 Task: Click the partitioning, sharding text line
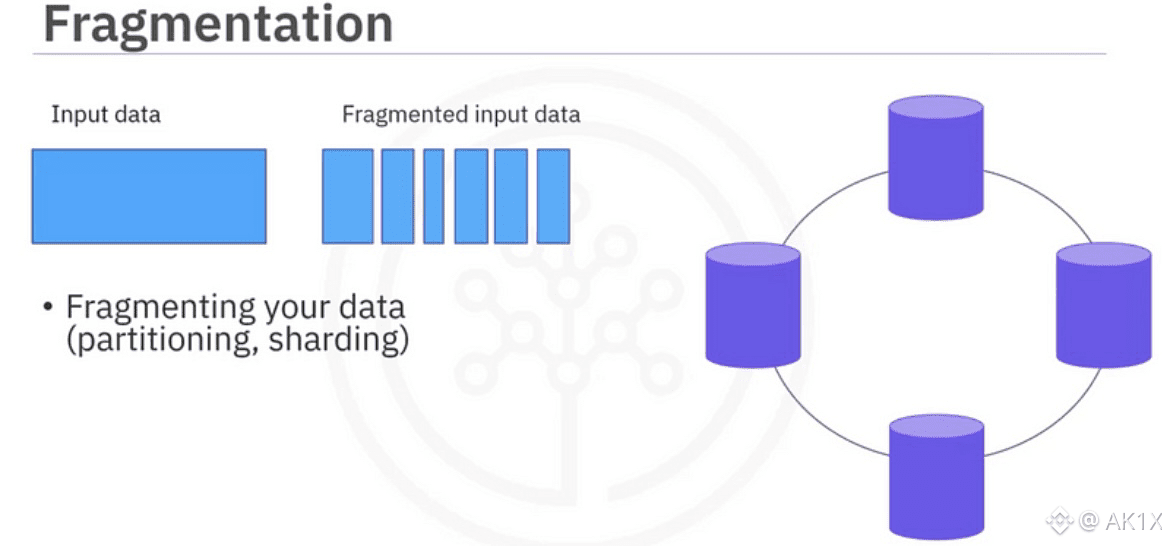[x=237, y=338]
